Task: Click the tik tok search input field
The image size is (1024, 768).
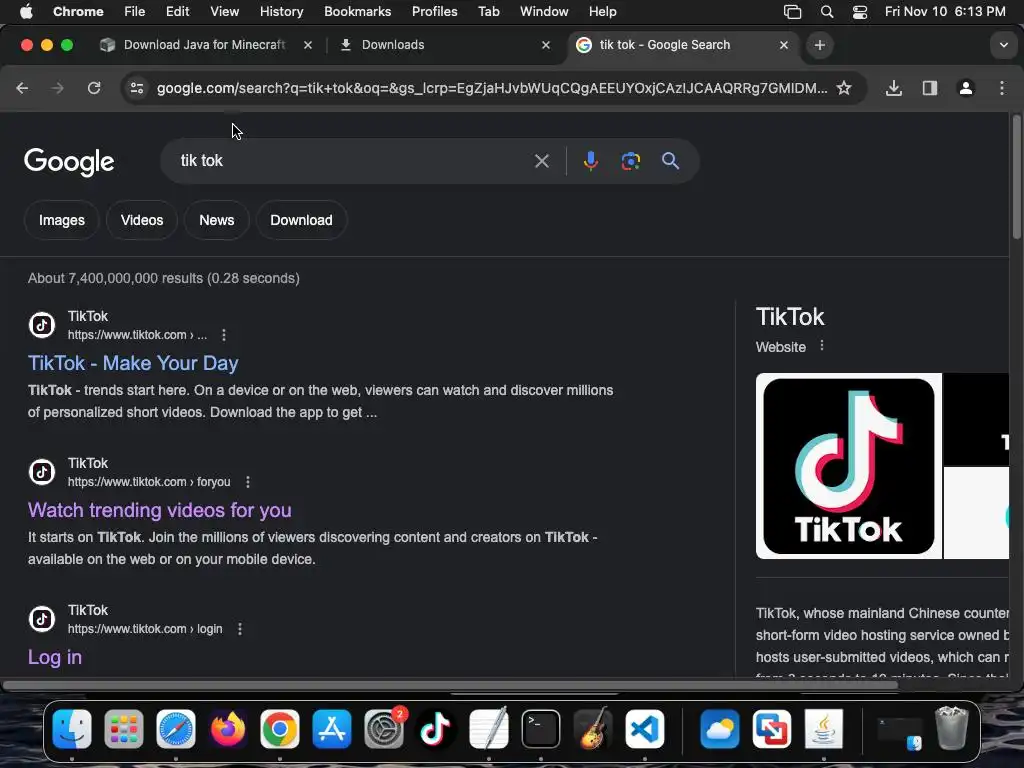Action: (353, 161)
